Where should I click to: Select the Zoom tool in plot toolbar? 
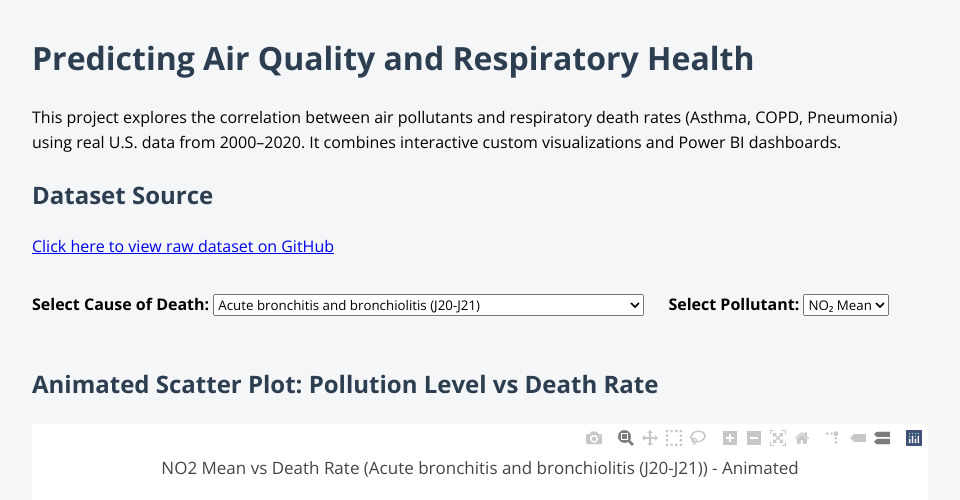626,438
